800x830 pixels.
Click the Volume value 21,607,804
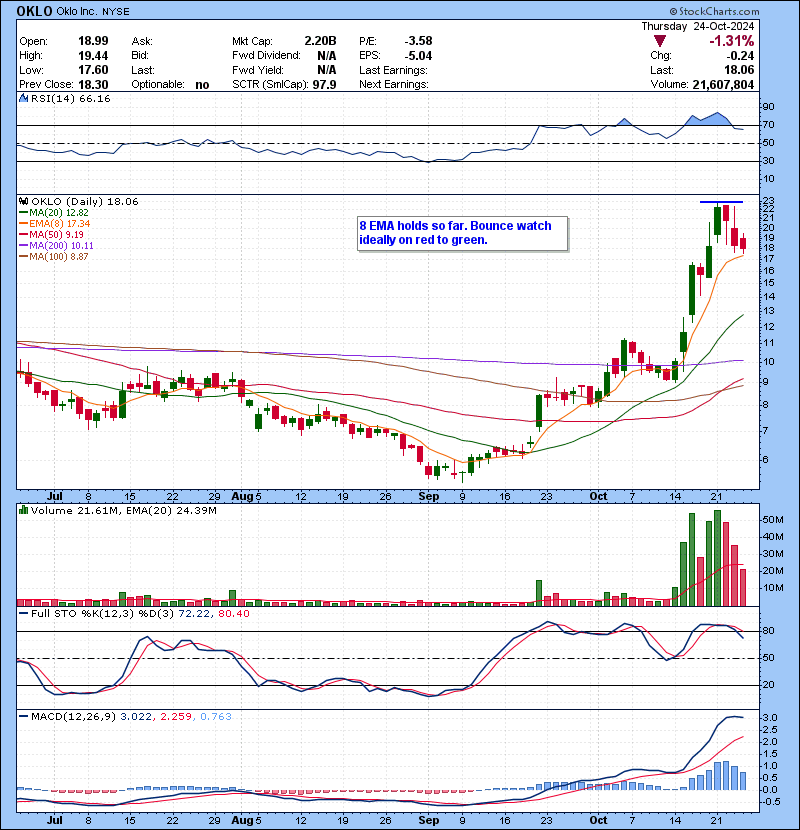click(x=723, y=85)
